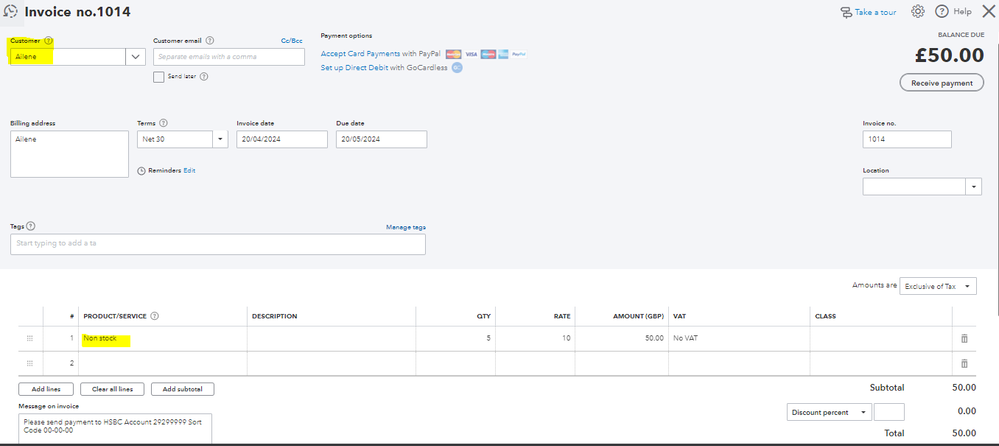Click the Clear all lines button

coord(113,389)
